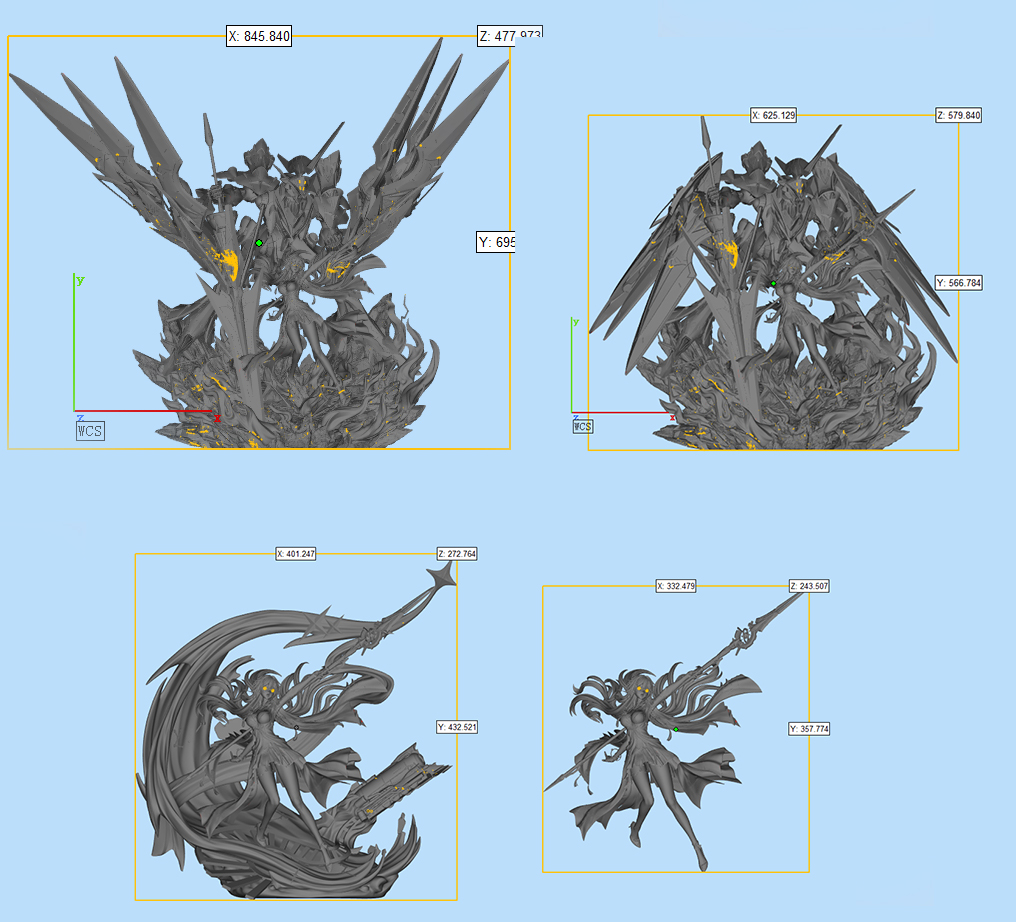Image resolution: width=1016 pixels, height=922 pixels.
Task: Click the WCS icon under the 845.840-wide model
Action: [x=89, y=431]
